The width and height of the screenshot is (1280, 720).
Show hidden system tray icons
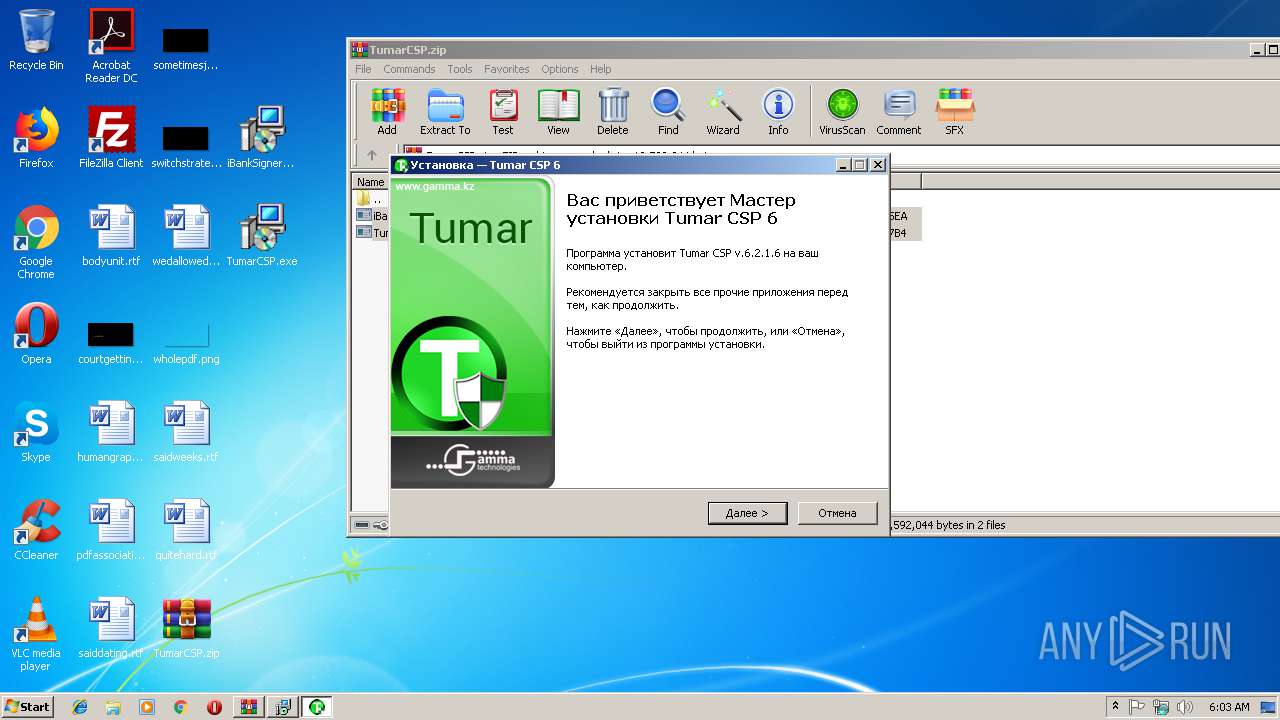point(1115,706)
